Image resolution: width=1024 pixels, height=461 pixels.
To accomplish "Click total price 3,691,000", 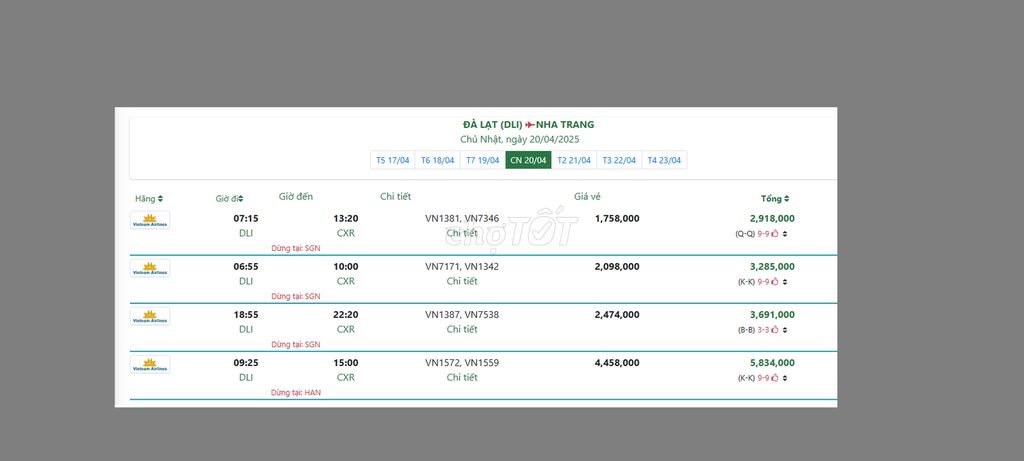I will 772,315.
